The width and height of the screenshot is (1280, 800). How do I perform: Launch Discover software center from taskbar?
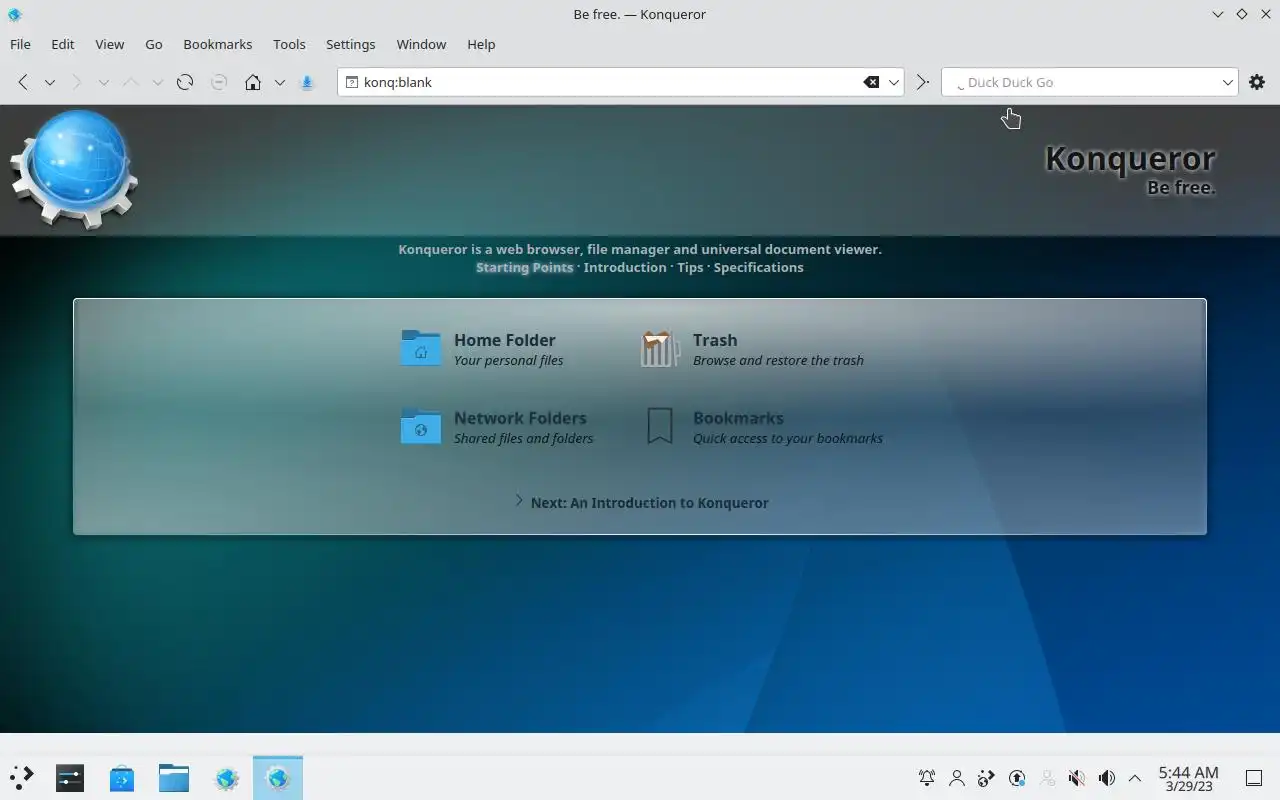(x=122, y=777)
